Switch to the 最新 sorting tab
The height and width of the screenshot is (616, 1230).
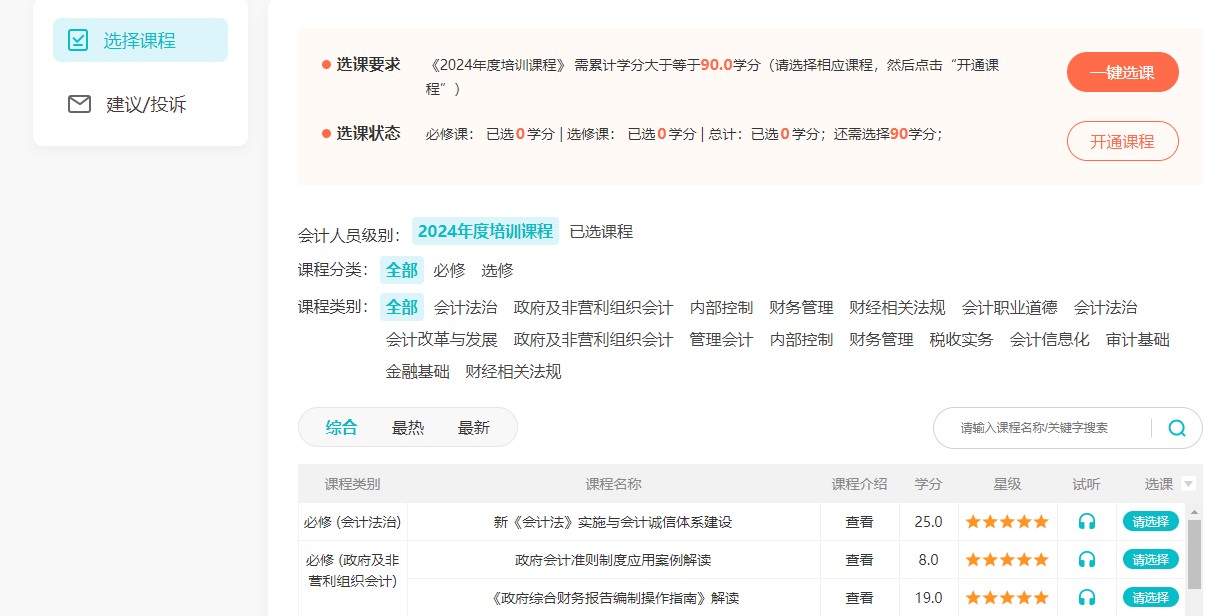(472, 426)
